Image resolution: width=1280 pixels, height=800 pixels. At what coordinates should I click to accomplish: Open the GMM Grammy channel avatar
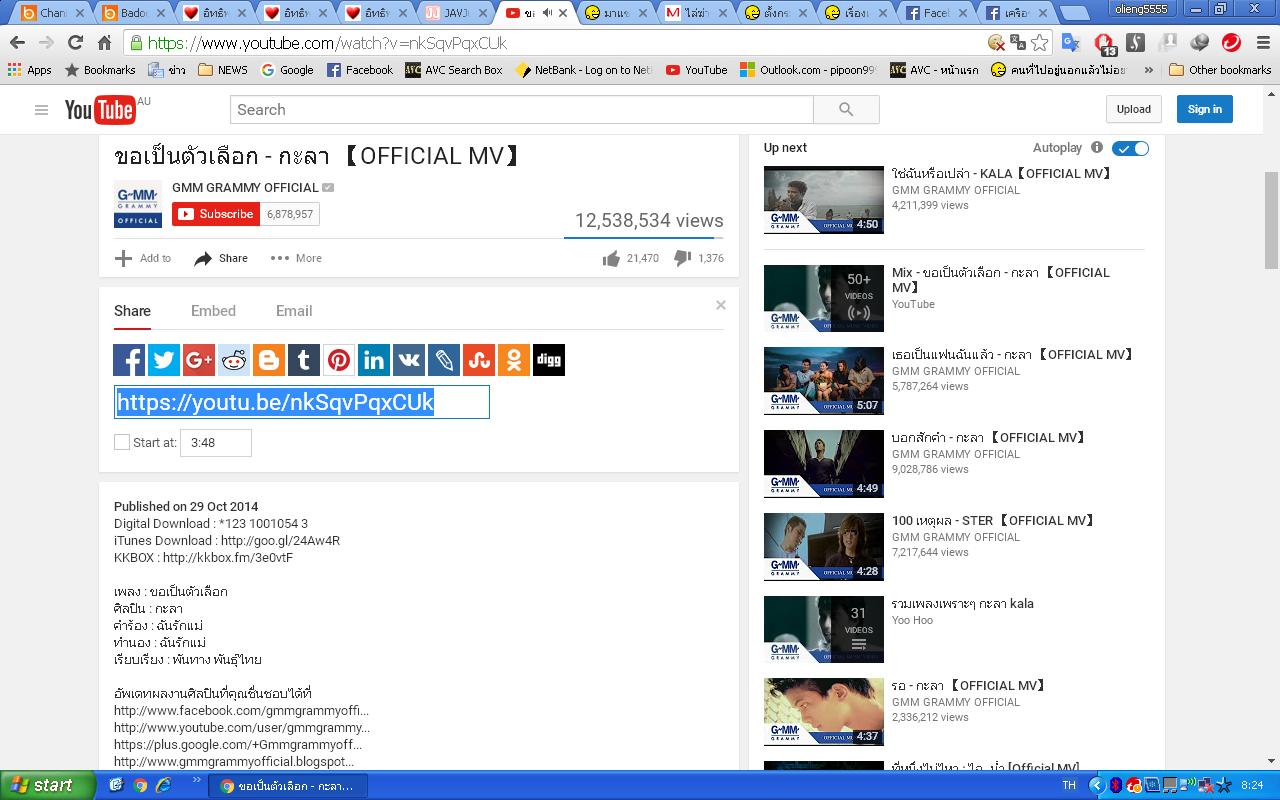[138, 204]
